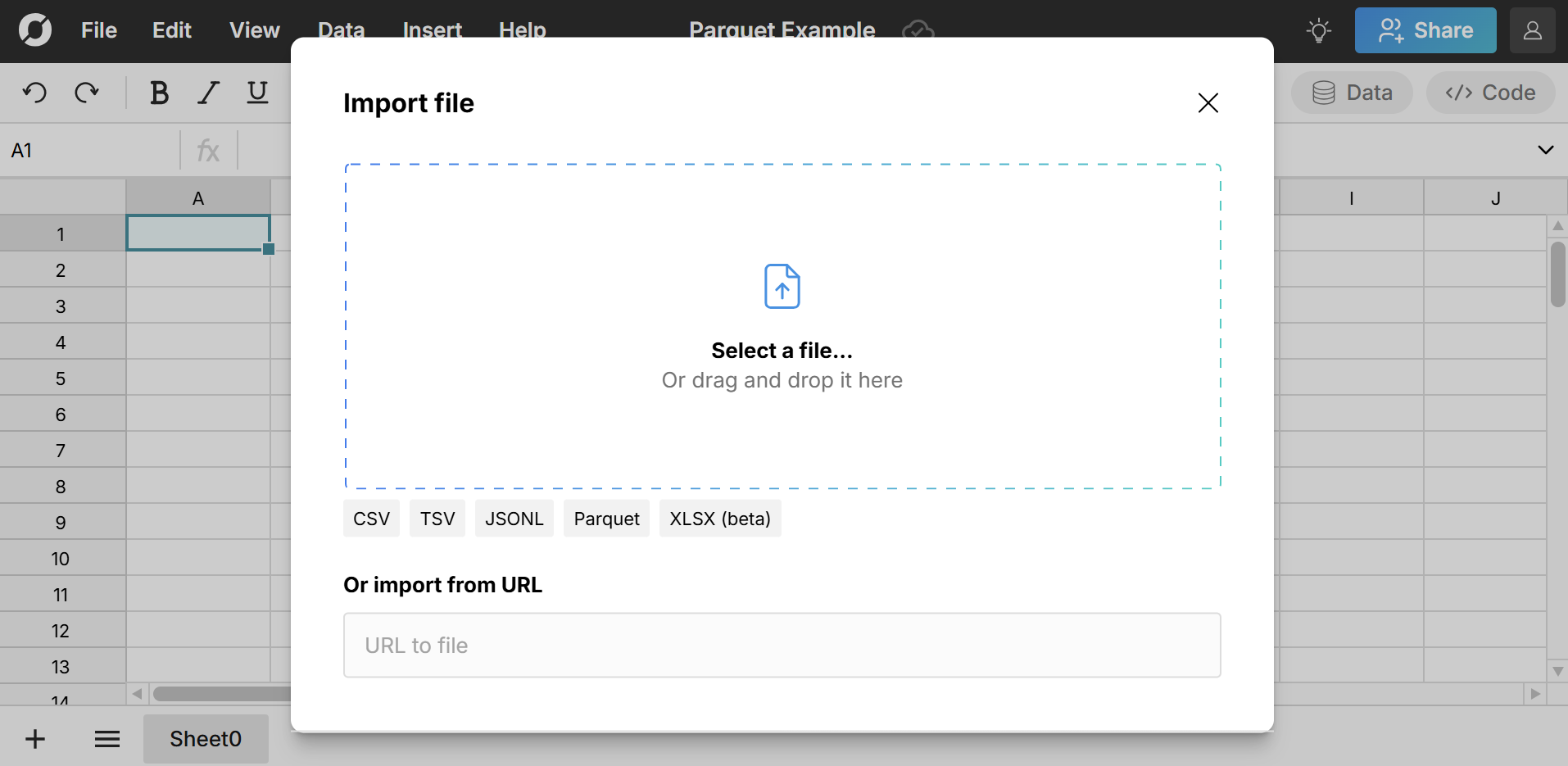This screenshot has width=1568, height=766.
Task: Close the Import file dialog
Action: 1208,103
